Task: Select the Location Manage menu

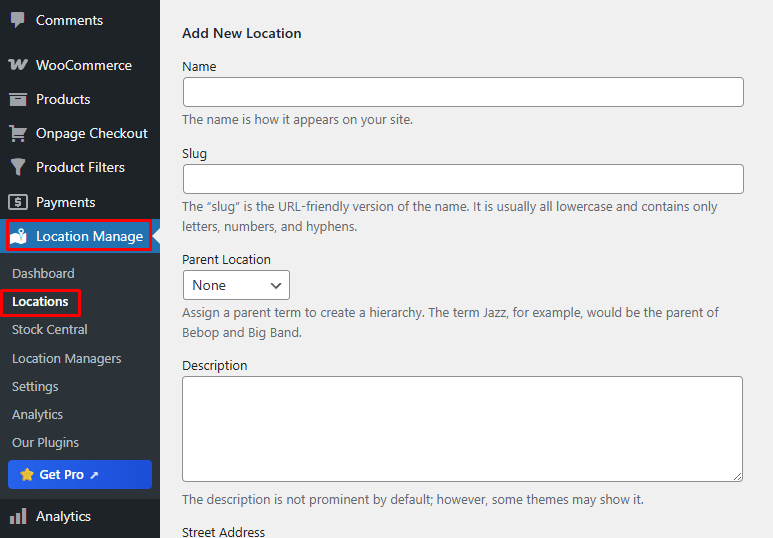Action: (x=80, y=236)
